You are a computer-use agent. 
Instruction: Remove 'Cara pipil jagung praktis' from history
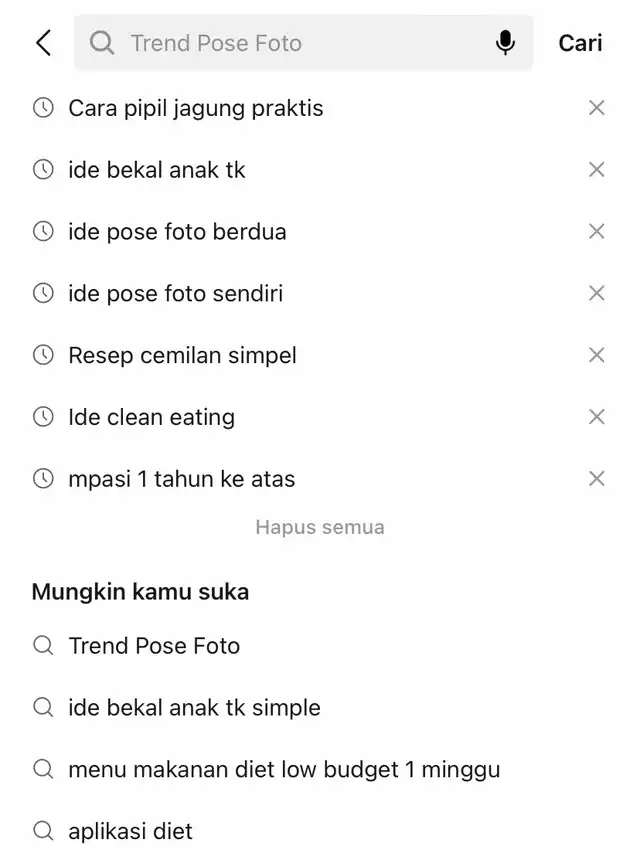[597, 108]
